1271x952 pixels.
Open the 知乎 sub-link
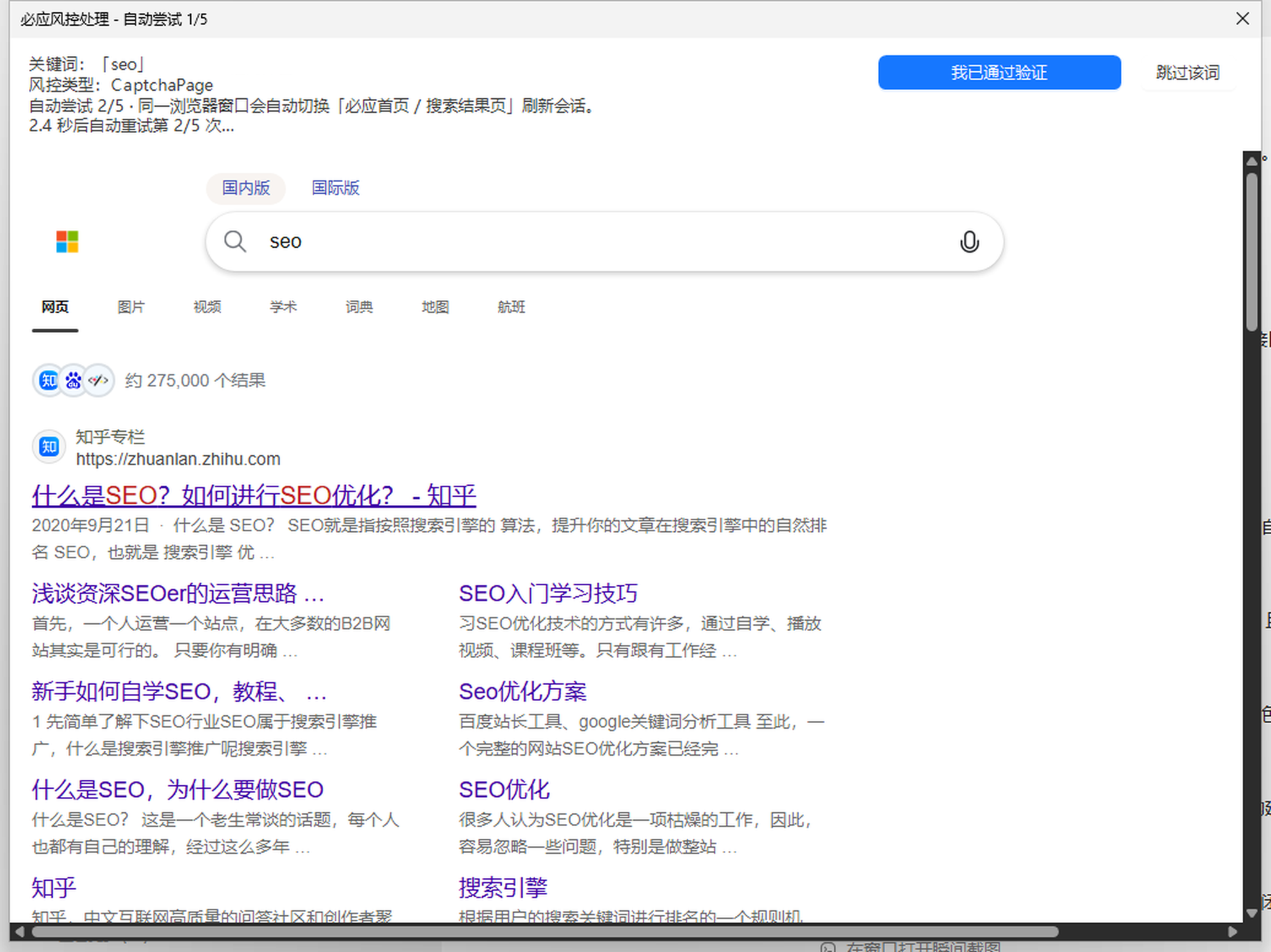tap(54, 888)
